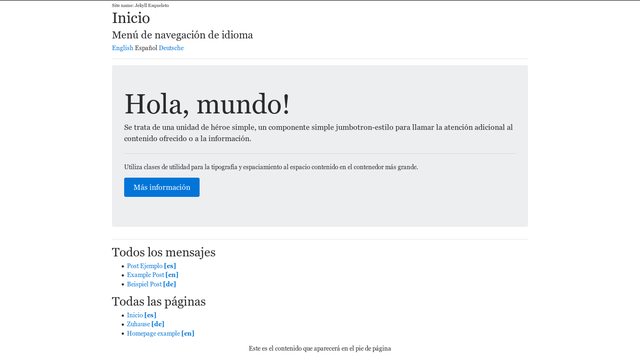
Task: Open the Homepage example [en] link
Action: (x=160, y=333)
